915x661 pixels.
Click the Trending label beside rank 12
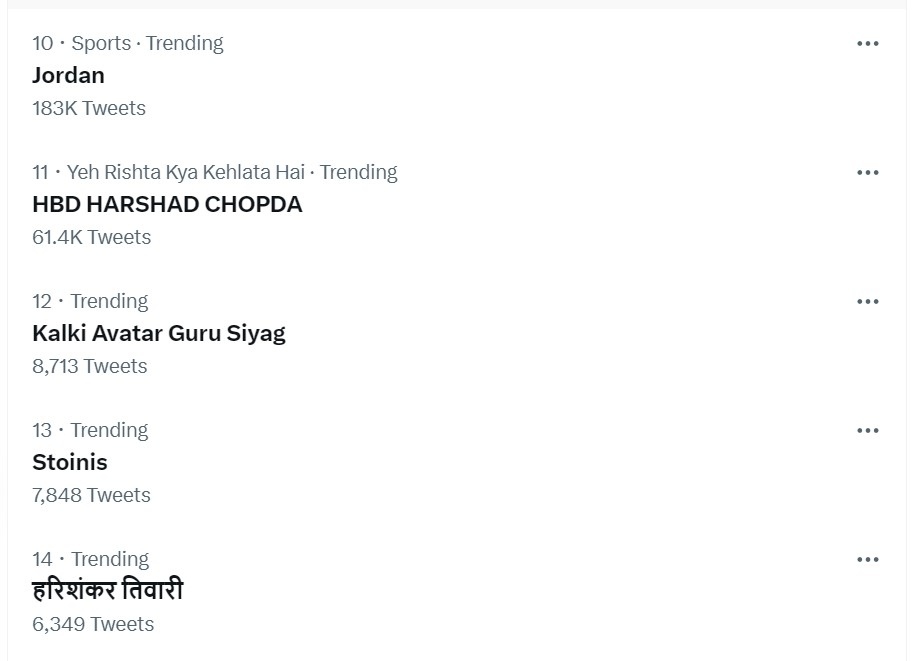[x=109, y=301]
